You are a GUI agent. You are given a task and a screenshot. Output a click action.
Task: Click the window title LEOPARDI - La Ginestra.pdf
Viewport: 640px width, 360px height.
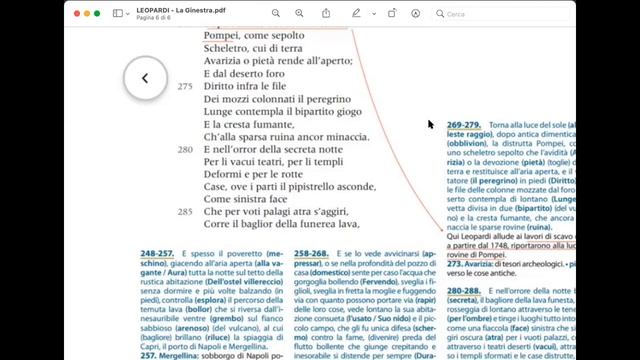181,10
